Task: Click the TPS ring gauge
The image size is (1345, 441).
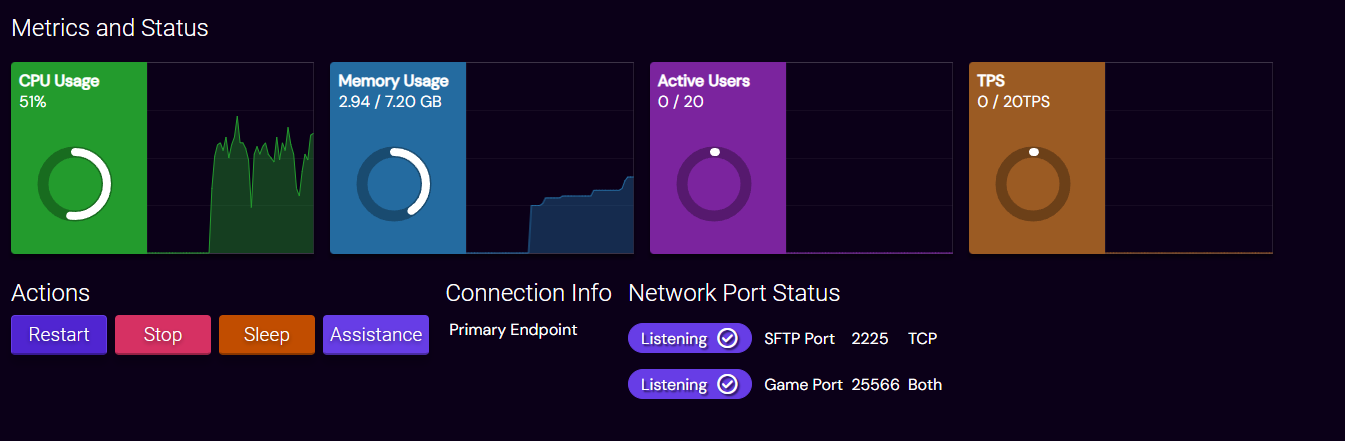Action: coord(1033,184)
